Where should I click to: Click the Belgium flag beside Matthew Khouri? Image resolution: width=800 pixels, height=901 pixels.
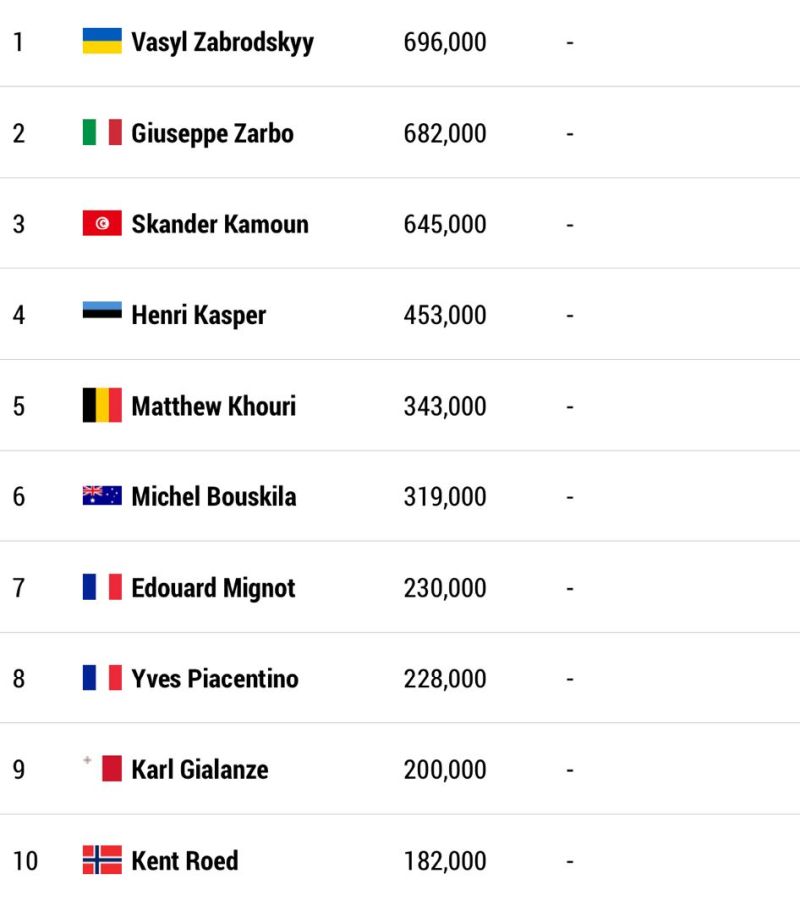tap(102, 405)
